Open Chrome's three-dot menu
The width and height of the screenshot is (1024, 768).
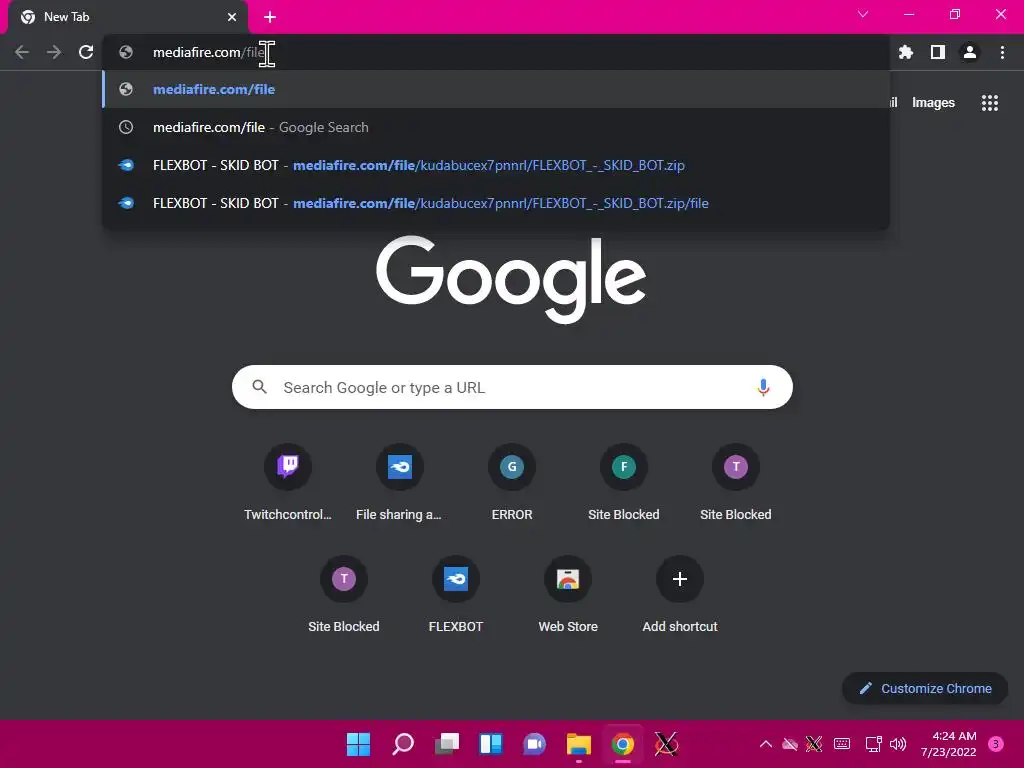tap(1002, 52)
